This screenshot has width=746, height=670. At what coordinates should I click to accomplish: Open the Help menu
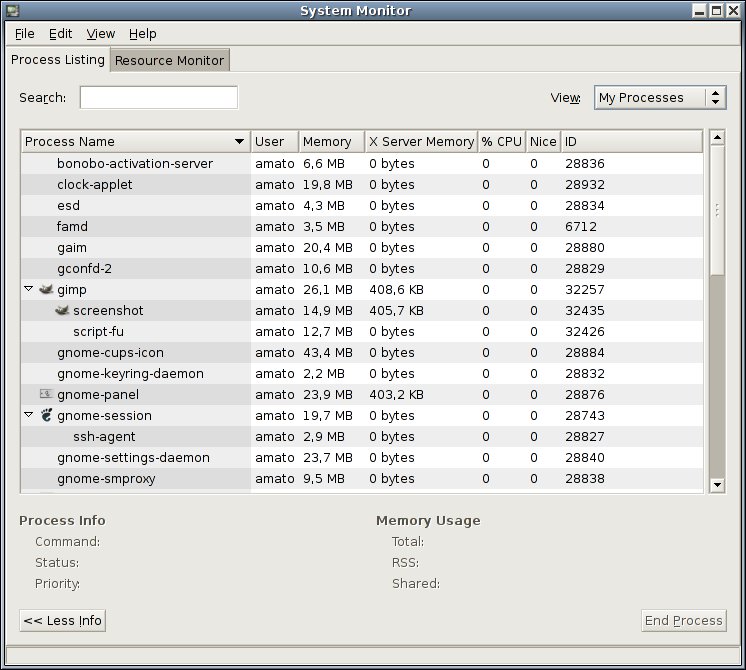tap(142, 34)
